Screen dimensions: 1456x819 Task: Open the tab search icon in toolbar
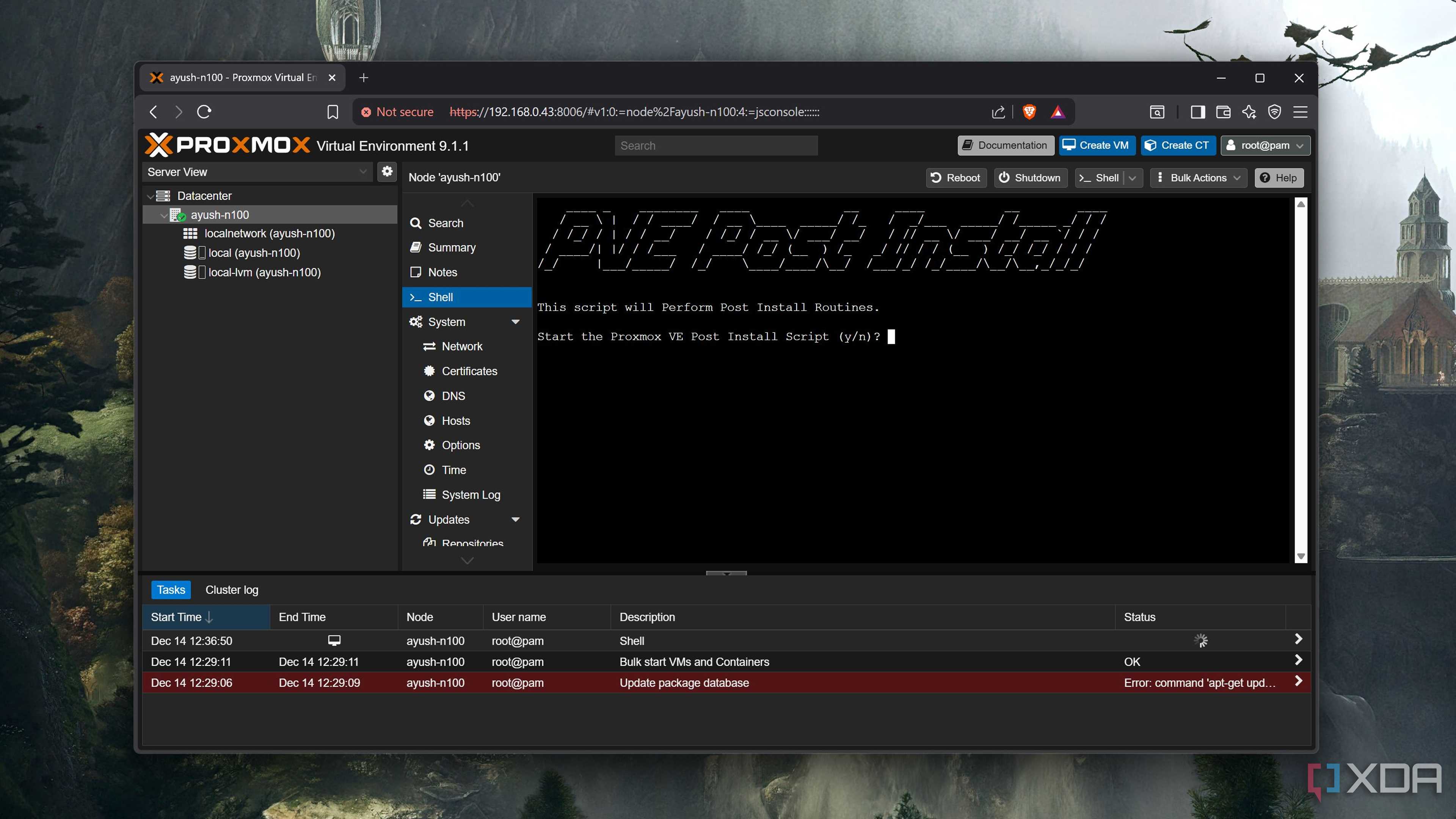(x=1157, y=112)
